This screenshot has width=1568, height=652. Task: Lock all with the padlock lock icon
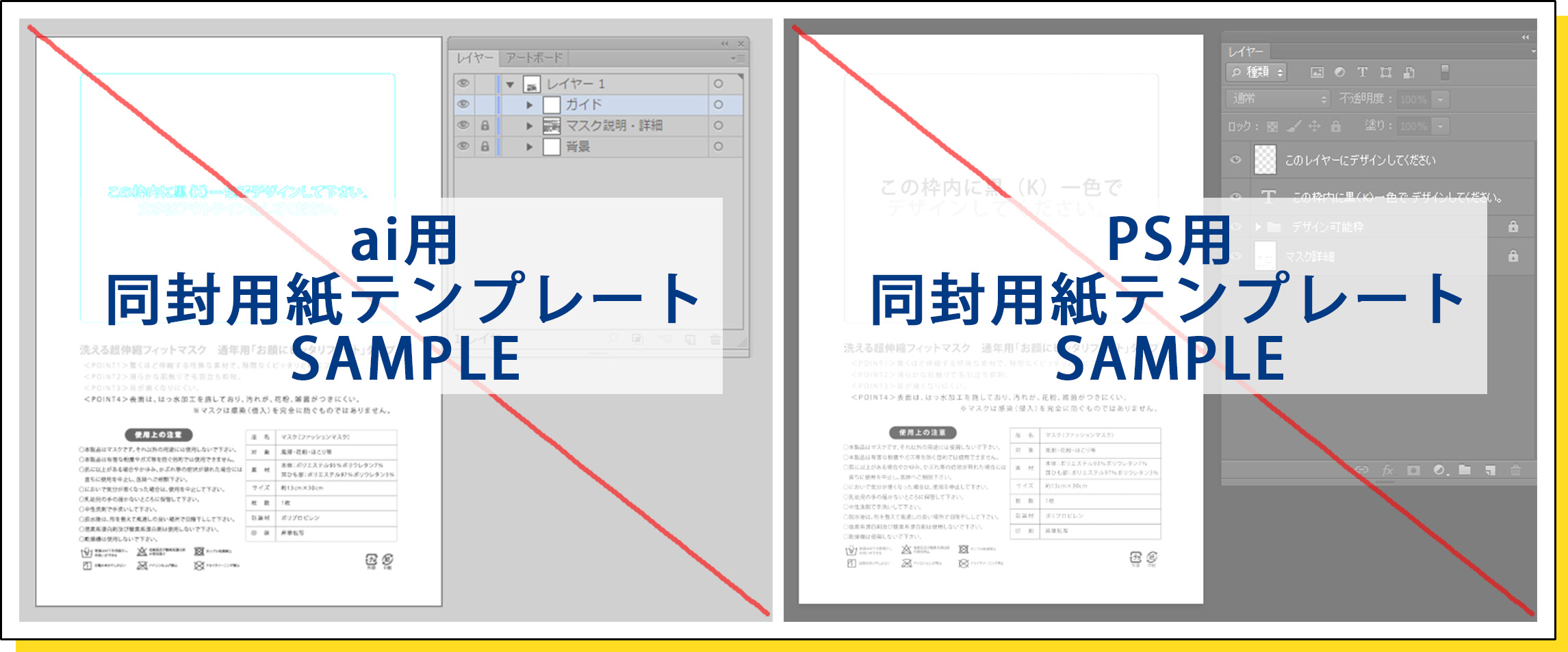coord(1335,126)
